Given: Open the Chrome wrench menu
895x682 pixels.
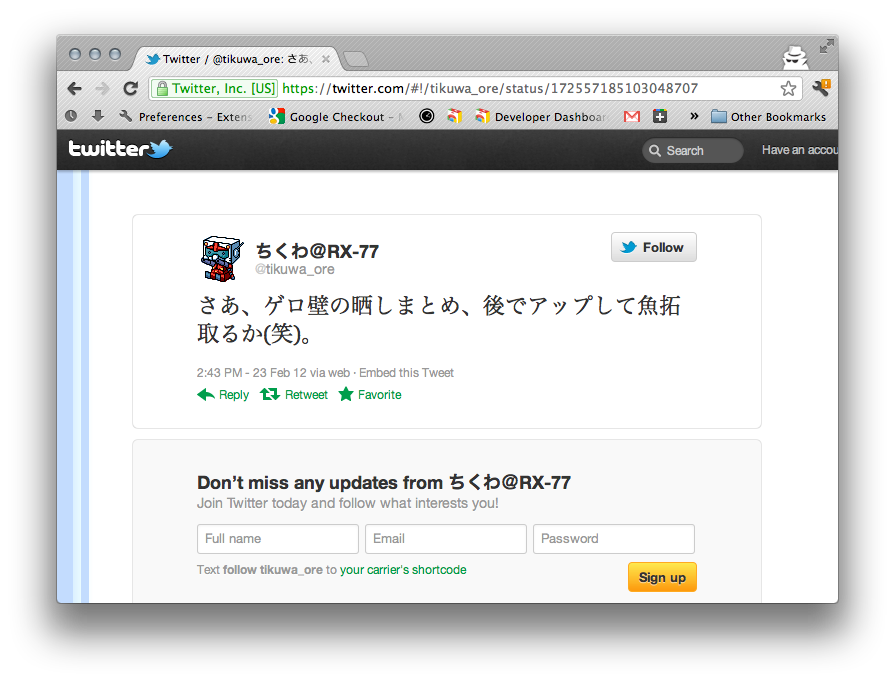Looking at the screenshot, I should click(821, 88).
